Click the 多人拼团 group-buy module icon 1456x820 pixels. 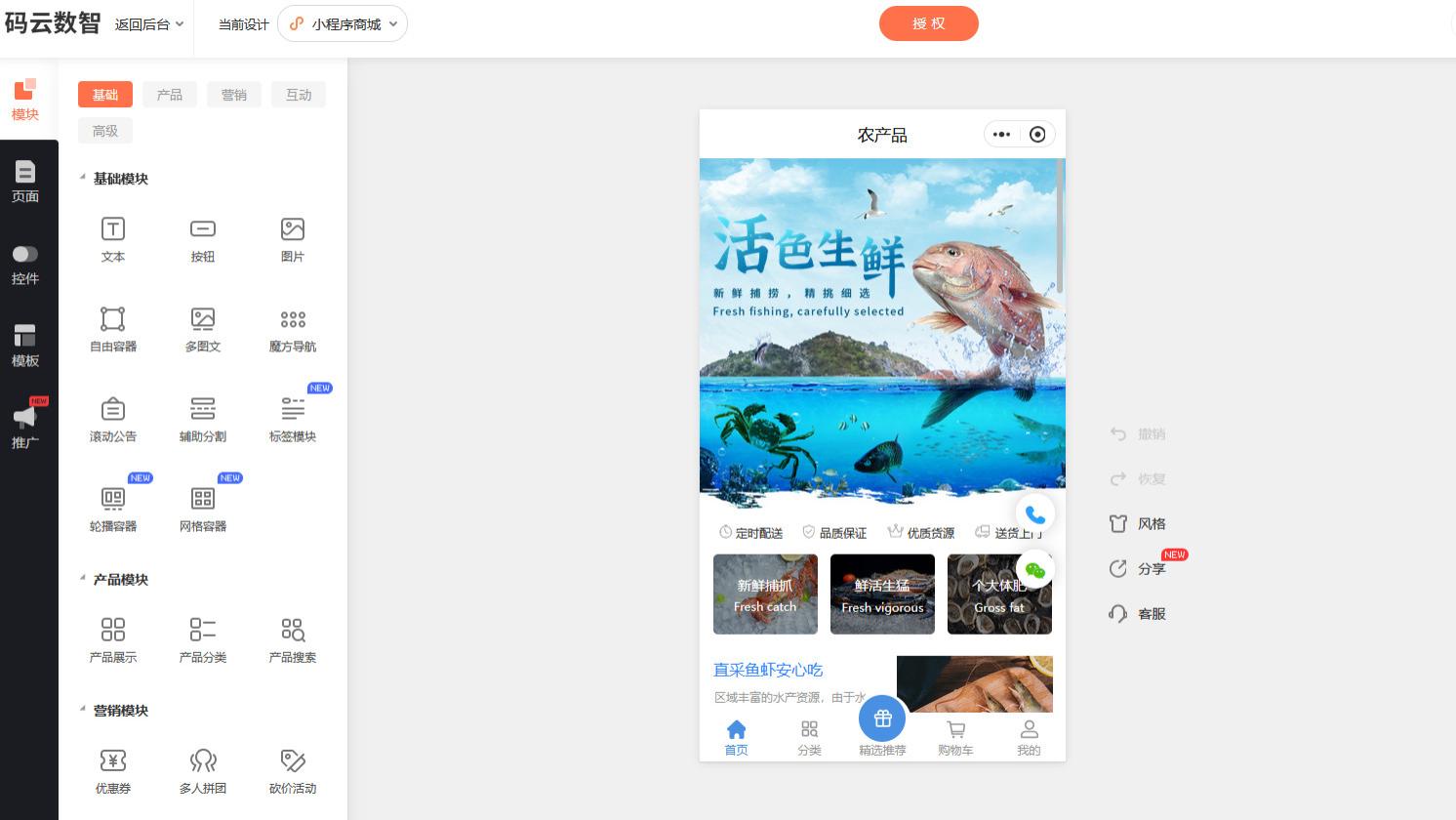(x=203, y=770)
